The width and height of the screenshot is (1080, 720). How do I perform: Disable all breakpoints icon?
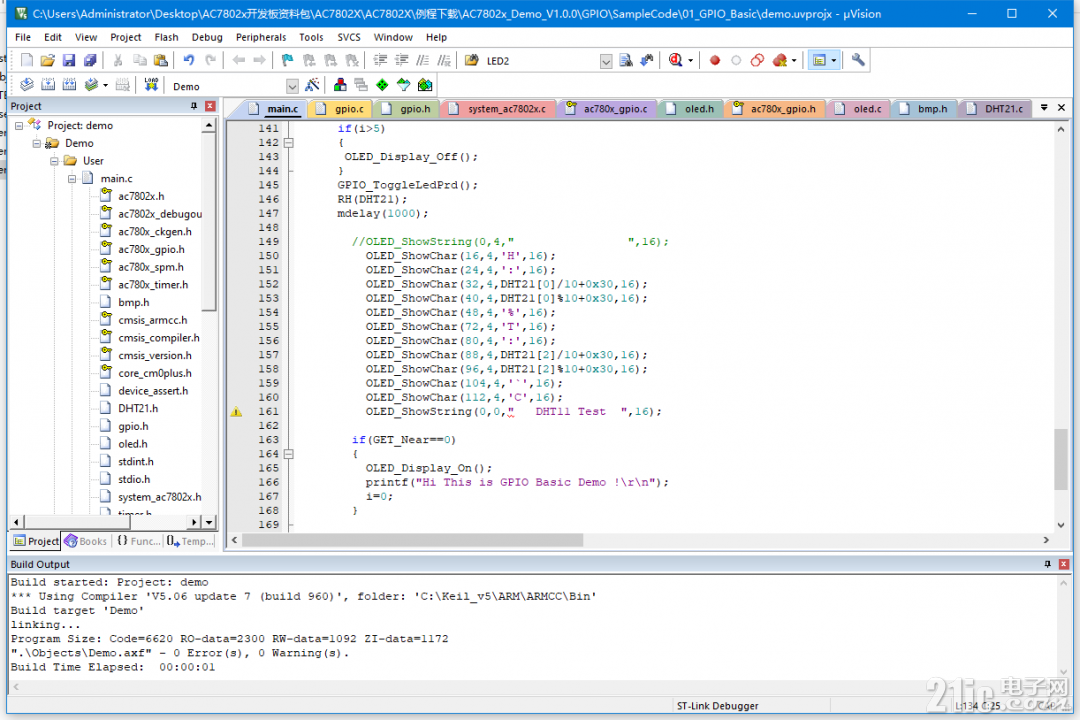tap(757, 61)
